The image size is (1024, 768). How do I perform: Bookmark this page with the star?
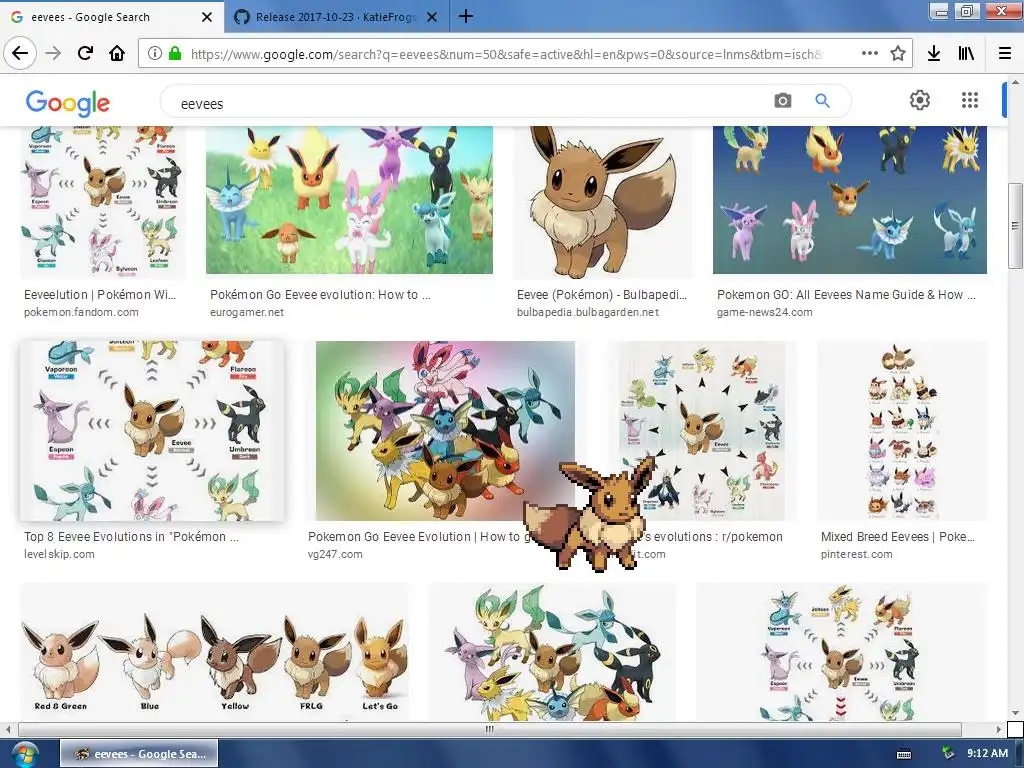point(898,53)
